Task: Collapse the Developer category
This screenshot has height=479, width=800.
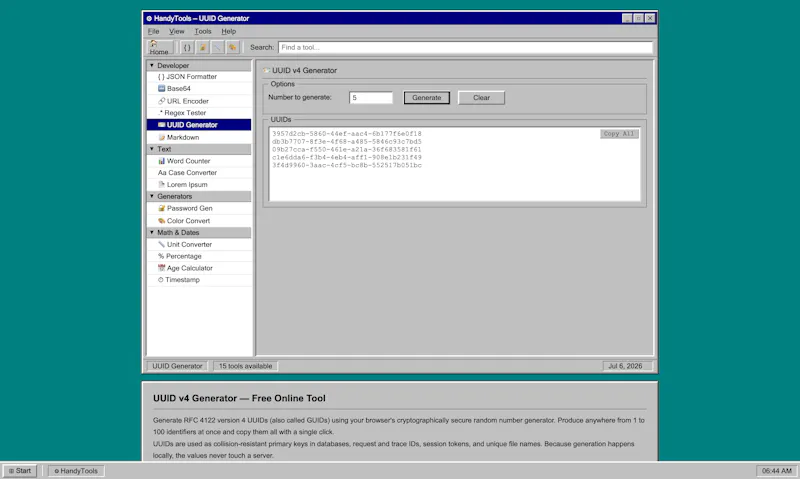Action: (199, 65)
